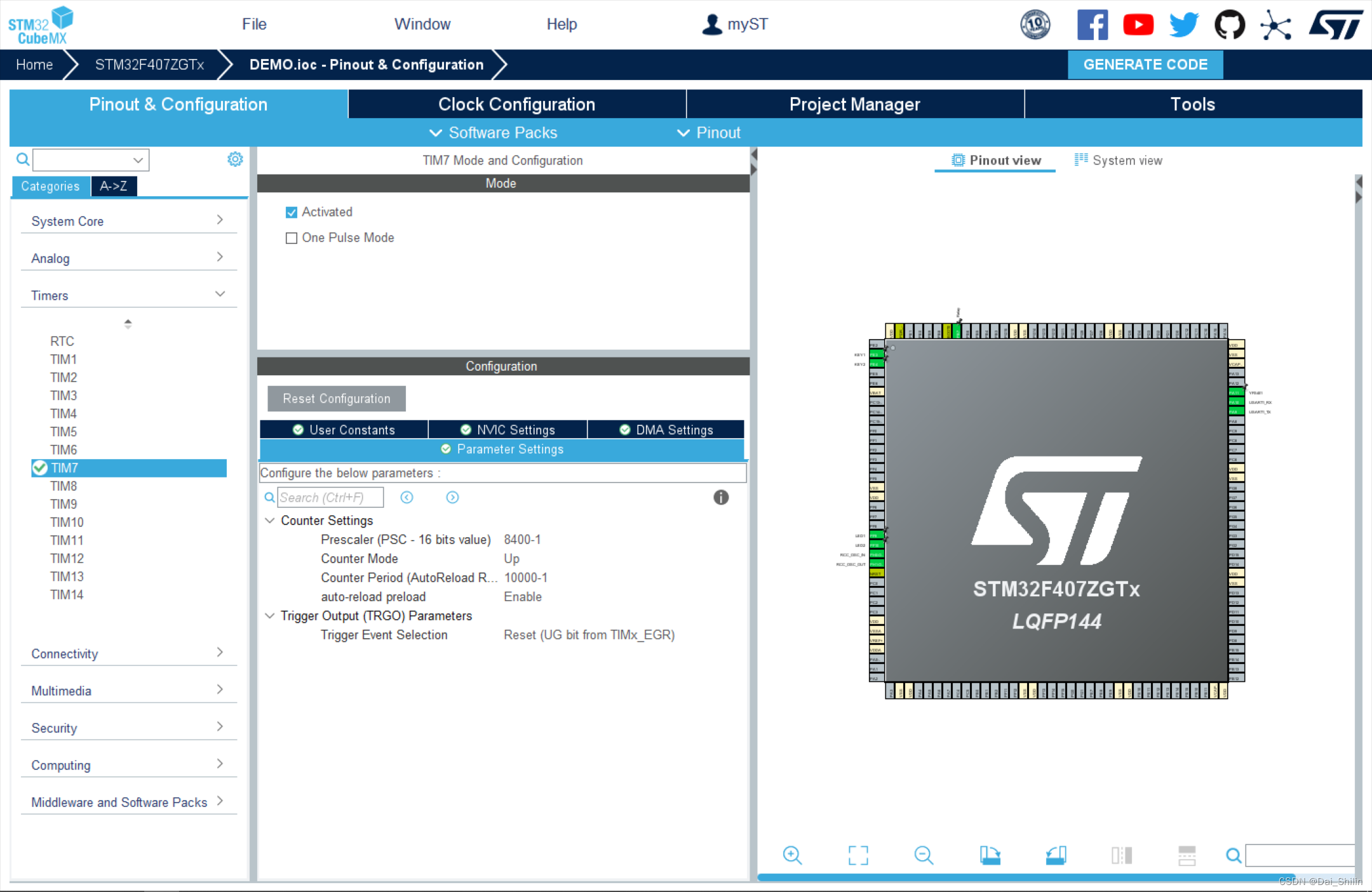
Task: Click the parameter info icon
Action: pyautogui.click(x=721, y=497)
